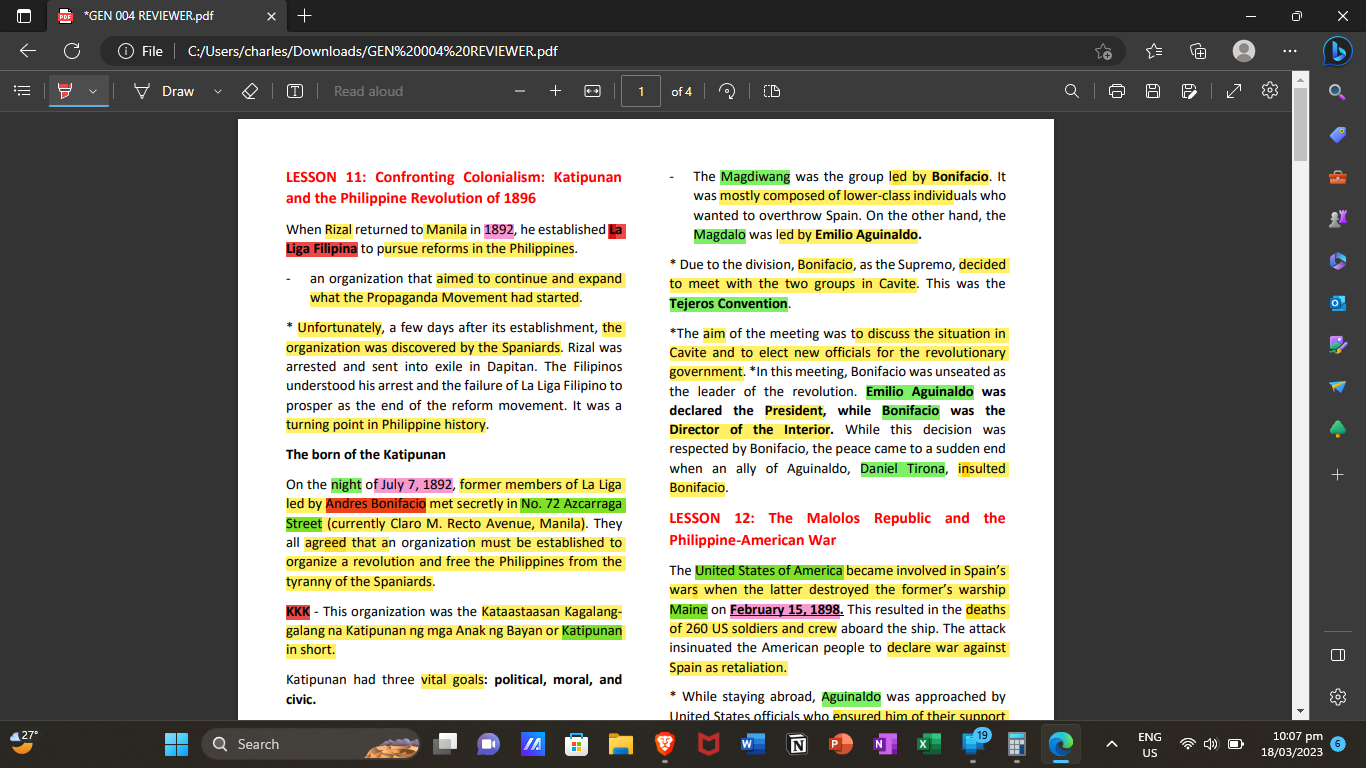This screenshot has width=1366, height=768.
Task: Open the user profile menu
Action: 1244,51
